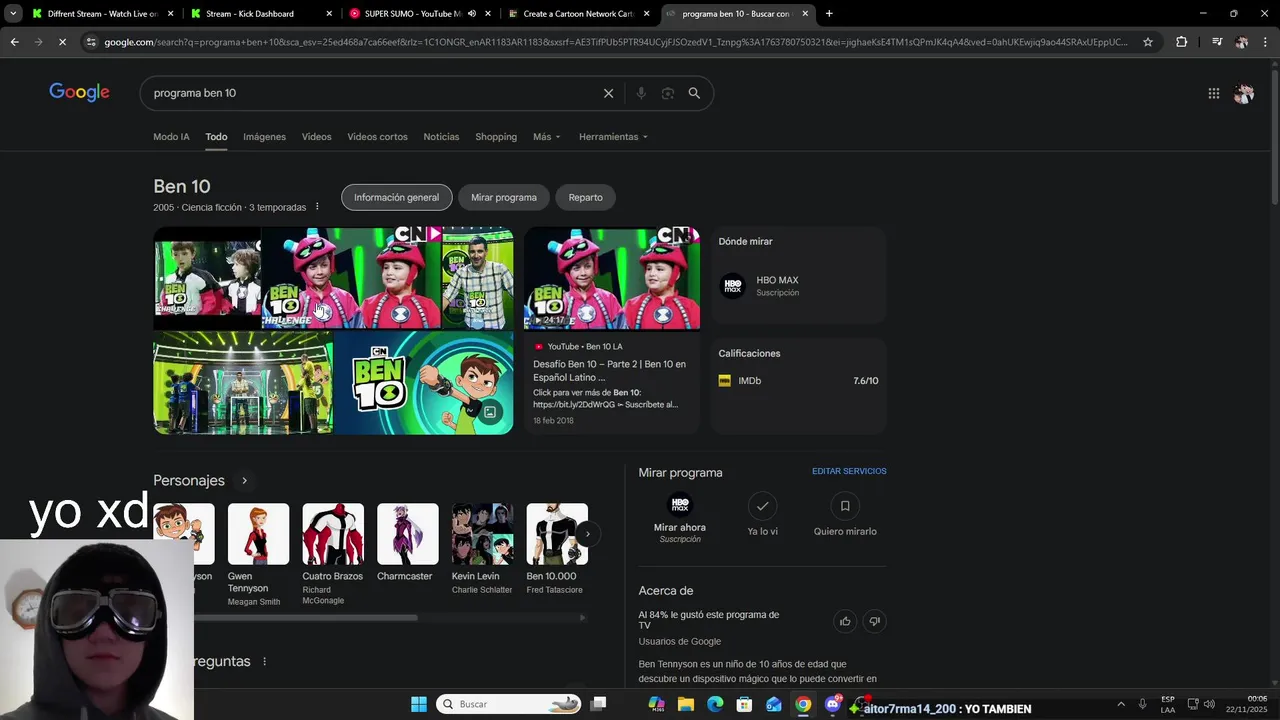This screenshot has width=1280, height=720.
Task: Open Discord from the taskbar
Action: [x=833, y=704]
